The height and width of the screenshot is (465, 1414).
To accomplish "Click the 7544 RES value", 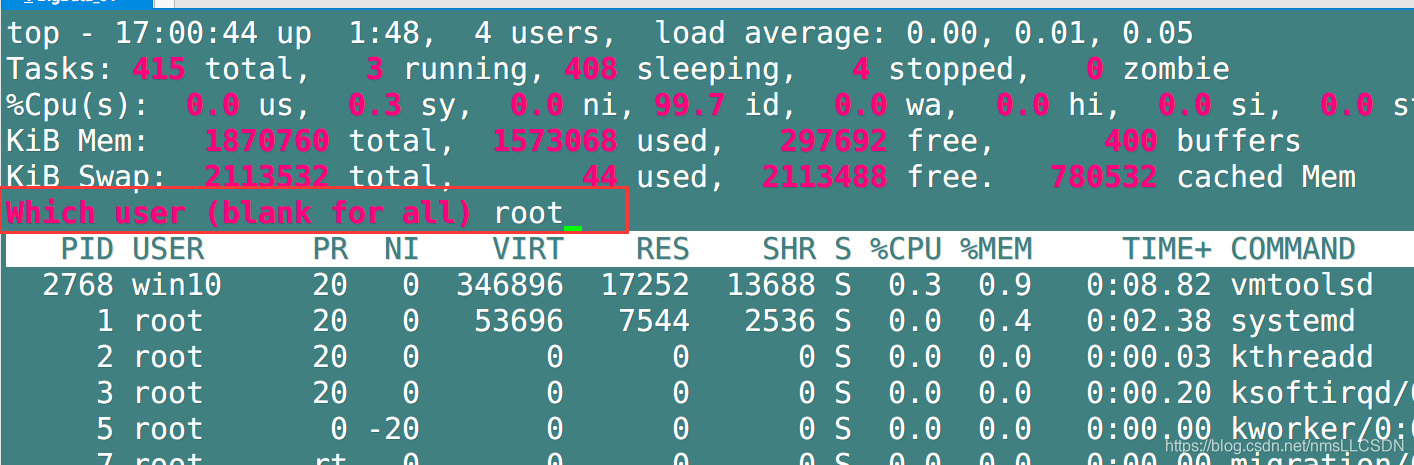I will (x=654, y=321).
